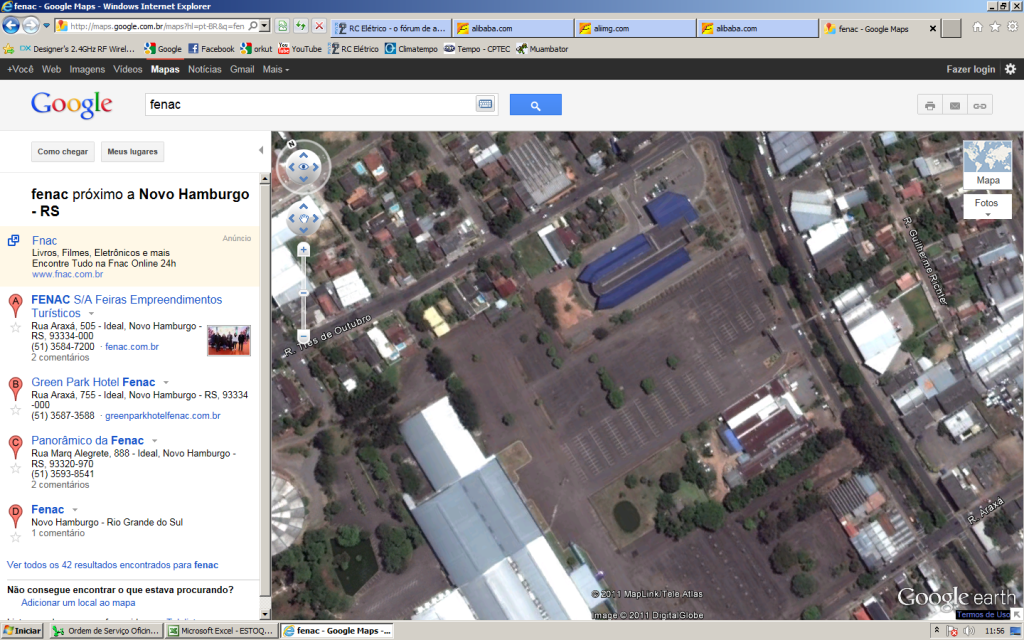
Task: Click the Como chegar button
Action: click(x=63, y=152)
